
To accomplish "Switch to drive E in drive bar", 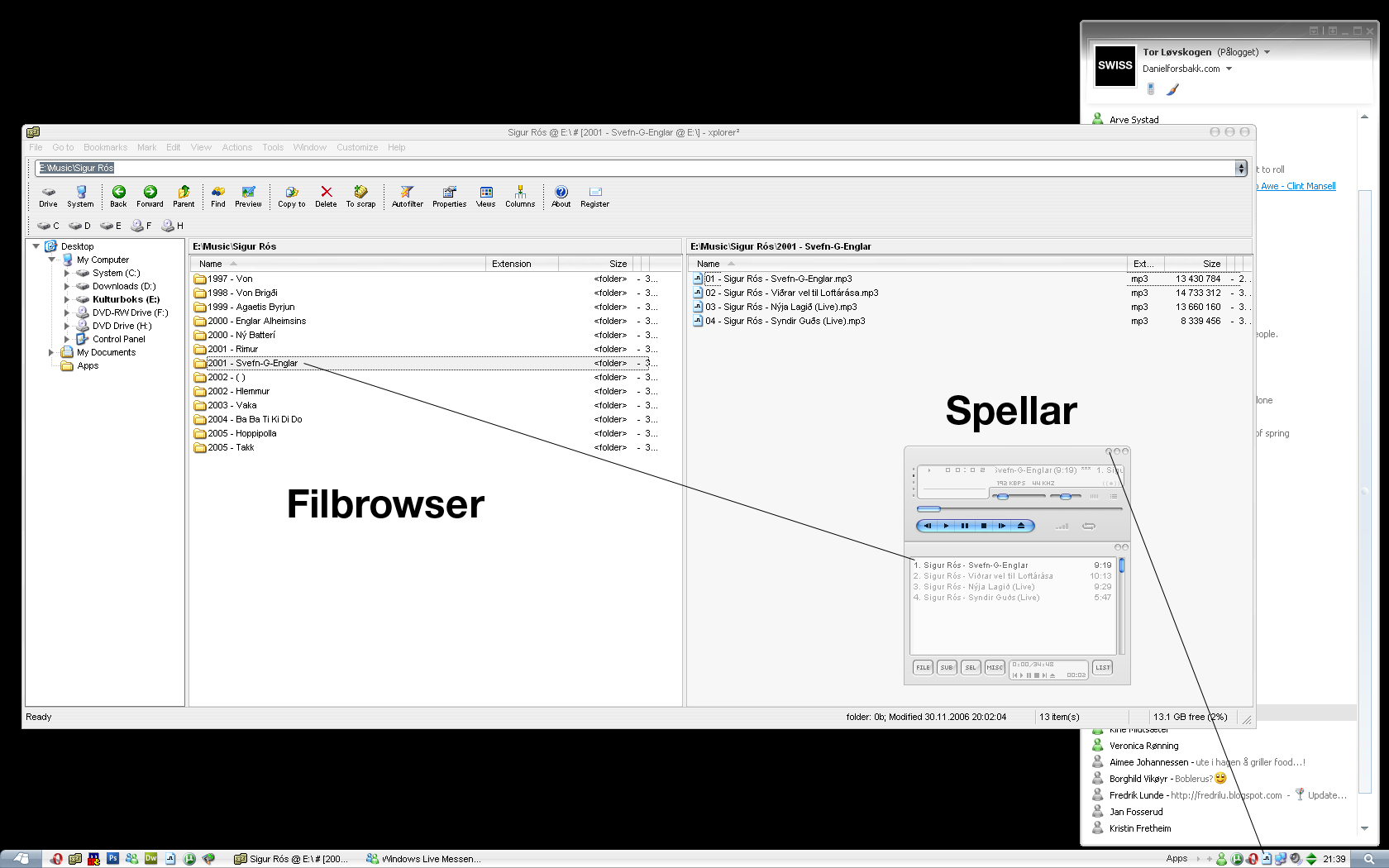I will pyautogui.click(x=111, y=226).
